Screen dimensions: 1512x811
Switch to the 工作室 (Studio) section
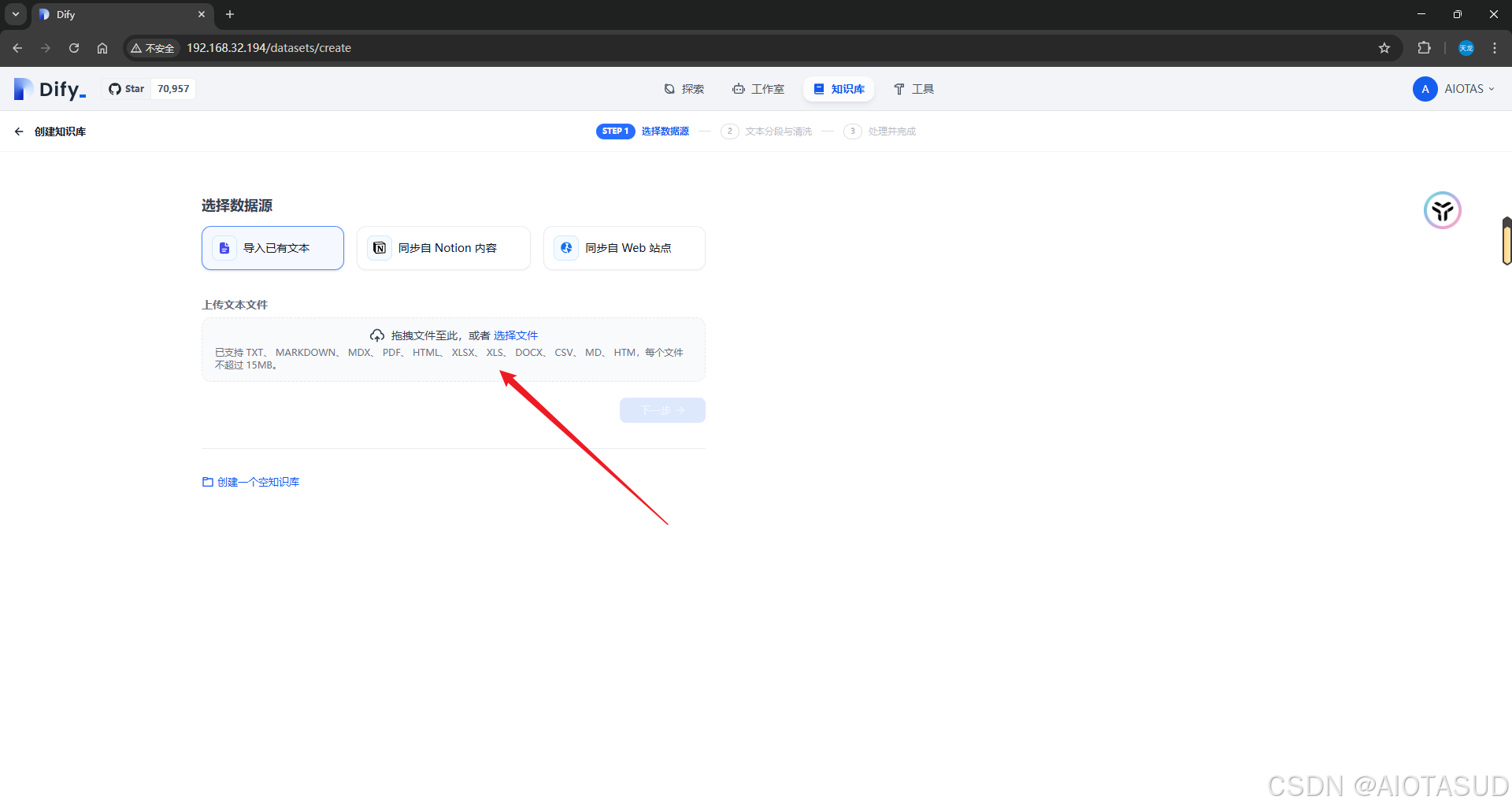coord(758,89)
